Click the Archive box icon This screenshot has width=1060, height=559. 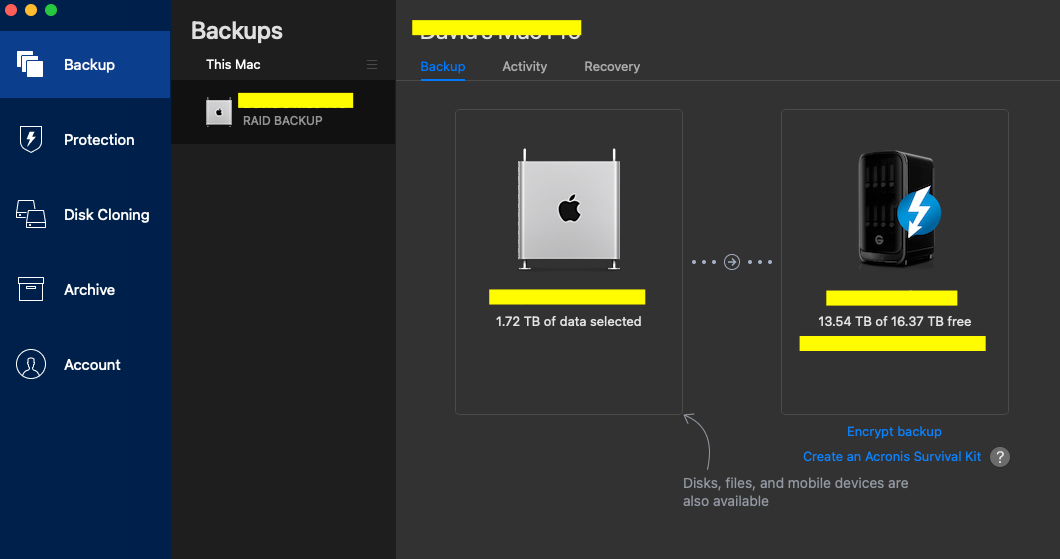point(30,289)
